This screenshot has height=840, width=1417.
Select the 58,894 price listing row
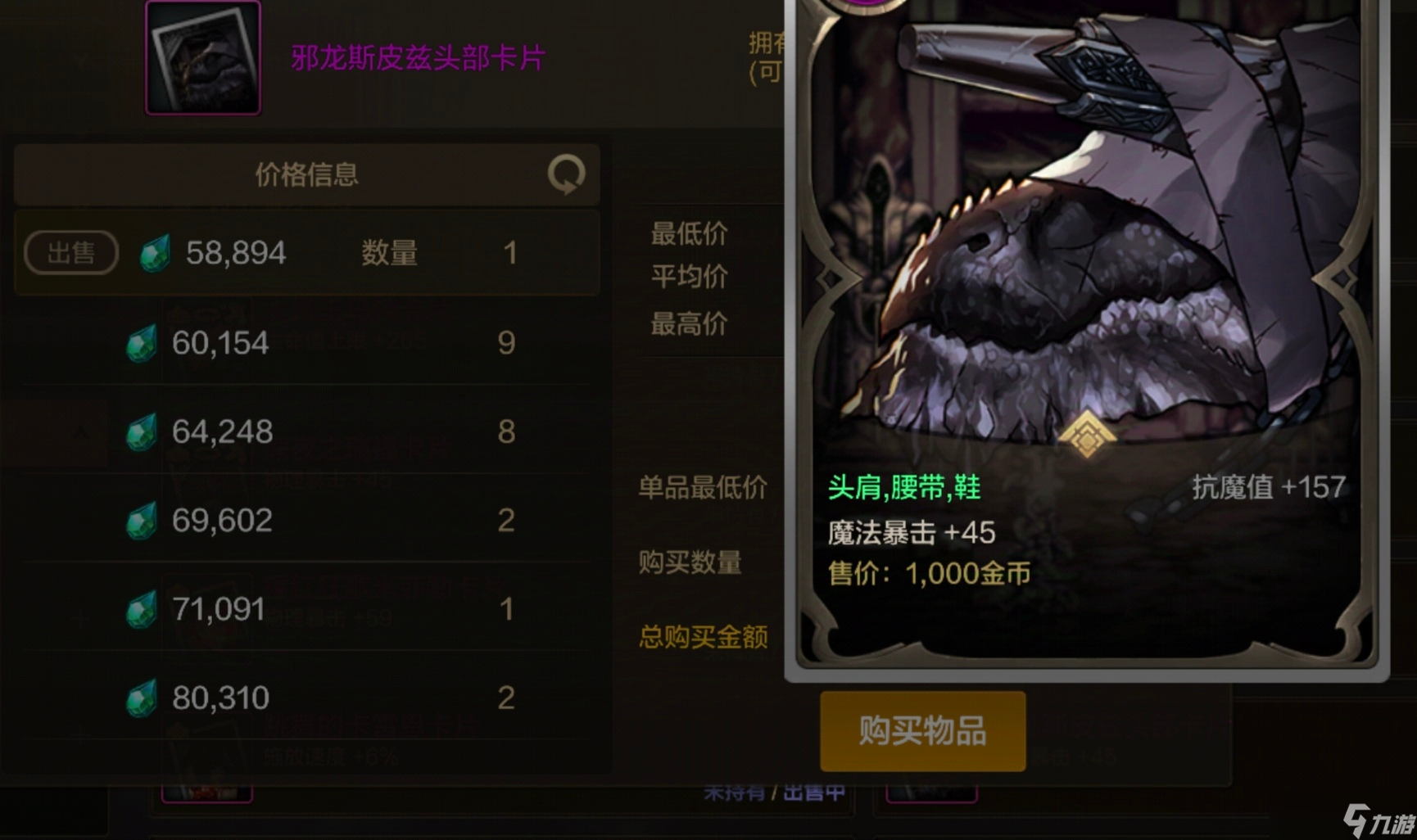(307, 252)
